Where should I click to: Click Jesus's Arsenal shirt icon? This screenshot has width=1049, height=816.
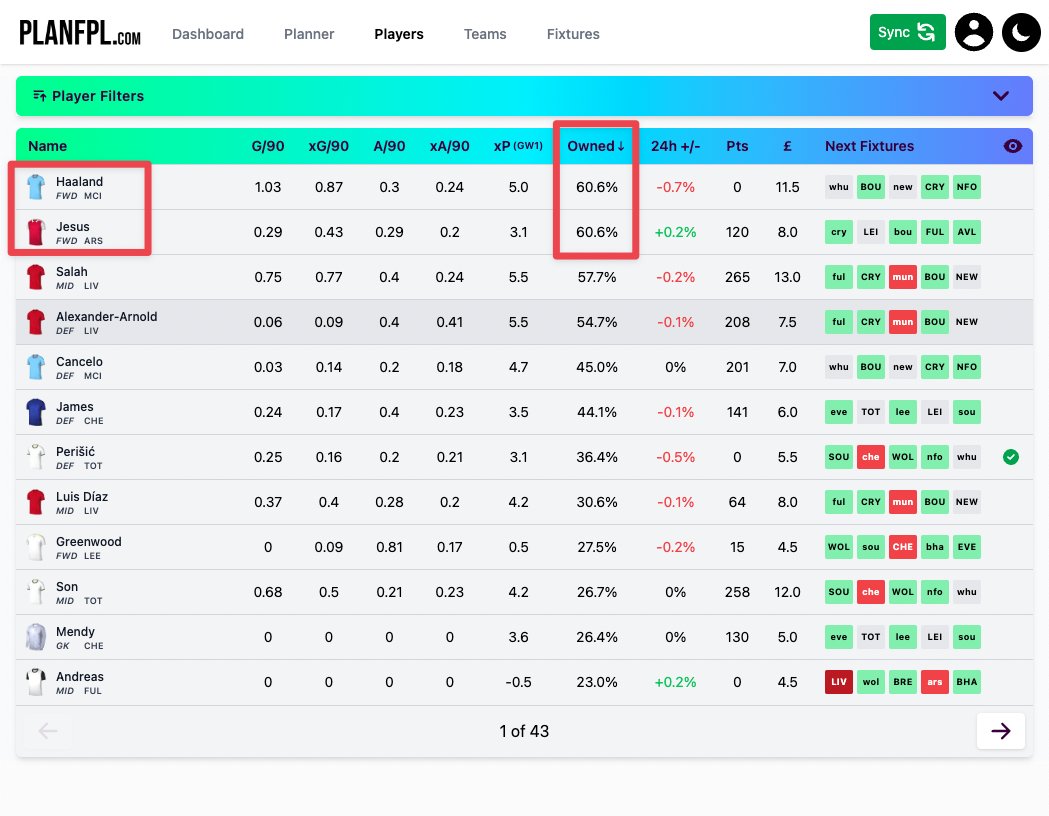point(36,232)
